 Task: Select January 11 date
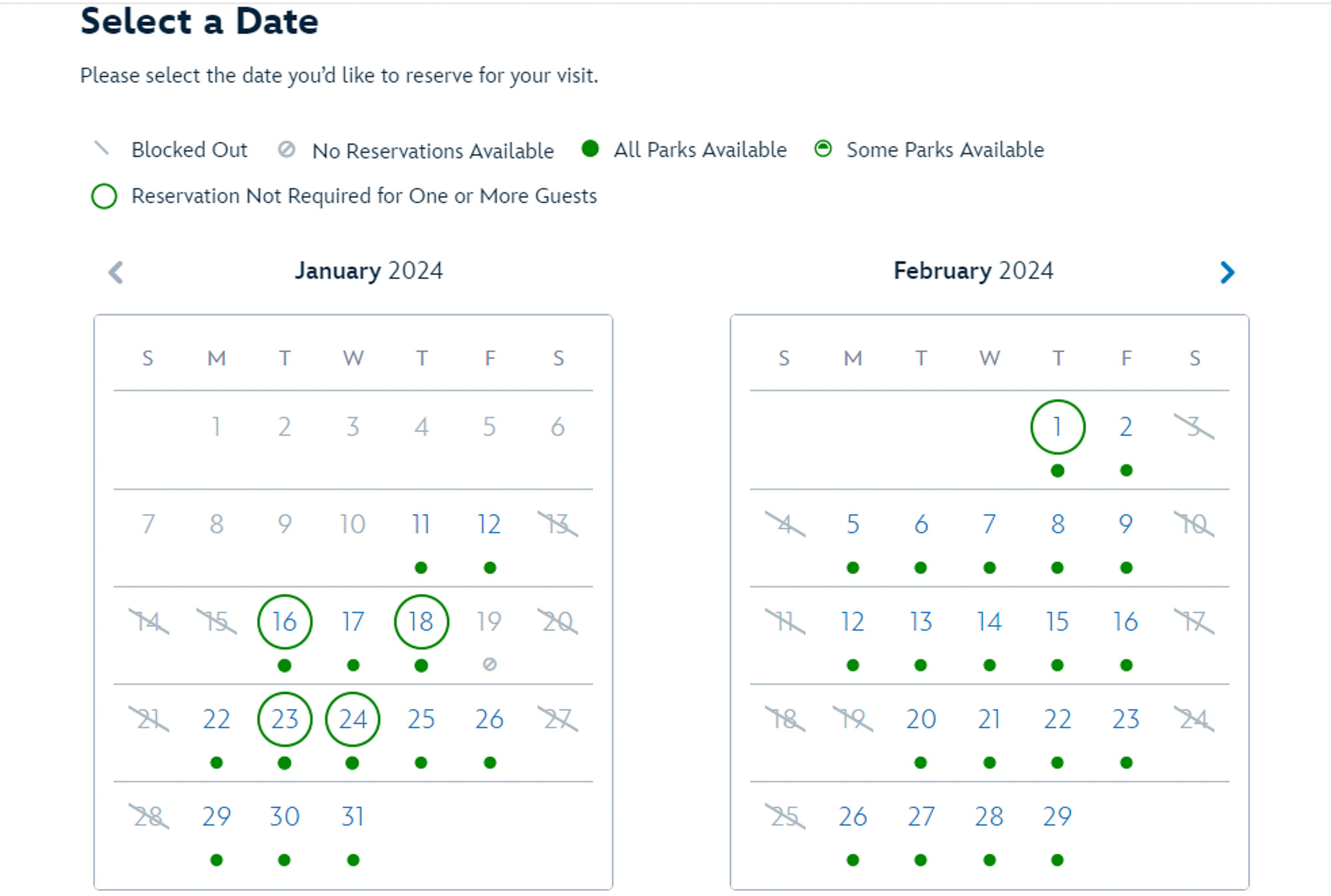[x=421, y=524]
